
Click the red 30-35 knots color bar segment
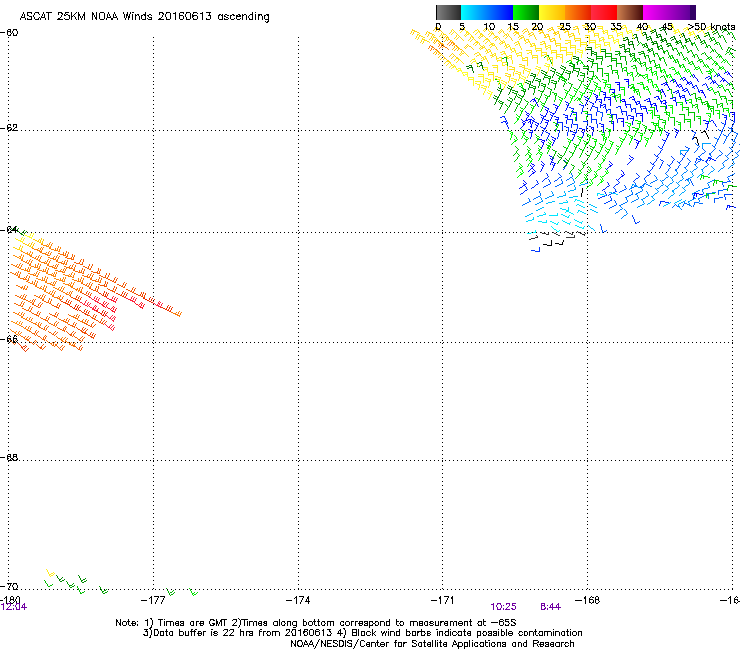point(604,12)
